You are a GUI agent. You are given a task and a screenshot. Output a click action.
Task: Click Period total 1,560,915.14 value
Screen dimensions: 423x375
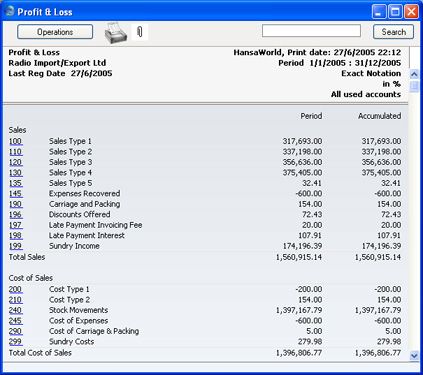tap(299, 257)
